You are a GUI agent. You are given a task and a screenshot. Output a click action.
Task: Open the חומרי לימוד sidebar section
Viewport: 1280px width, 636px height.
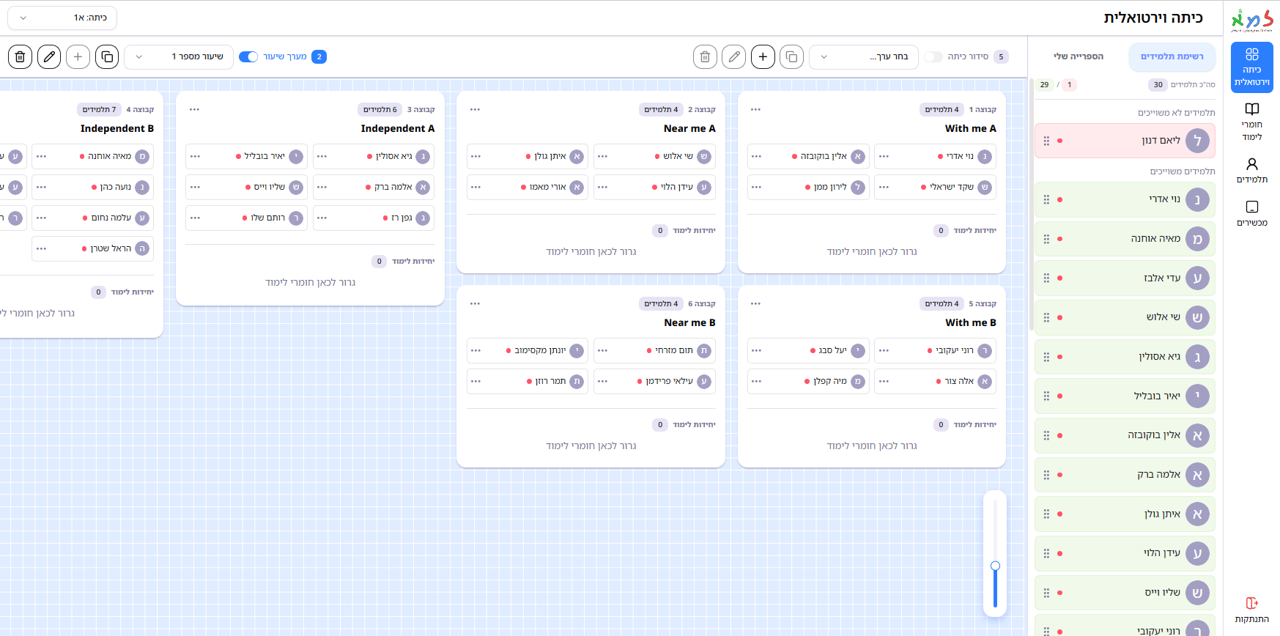pos(1251,121)
